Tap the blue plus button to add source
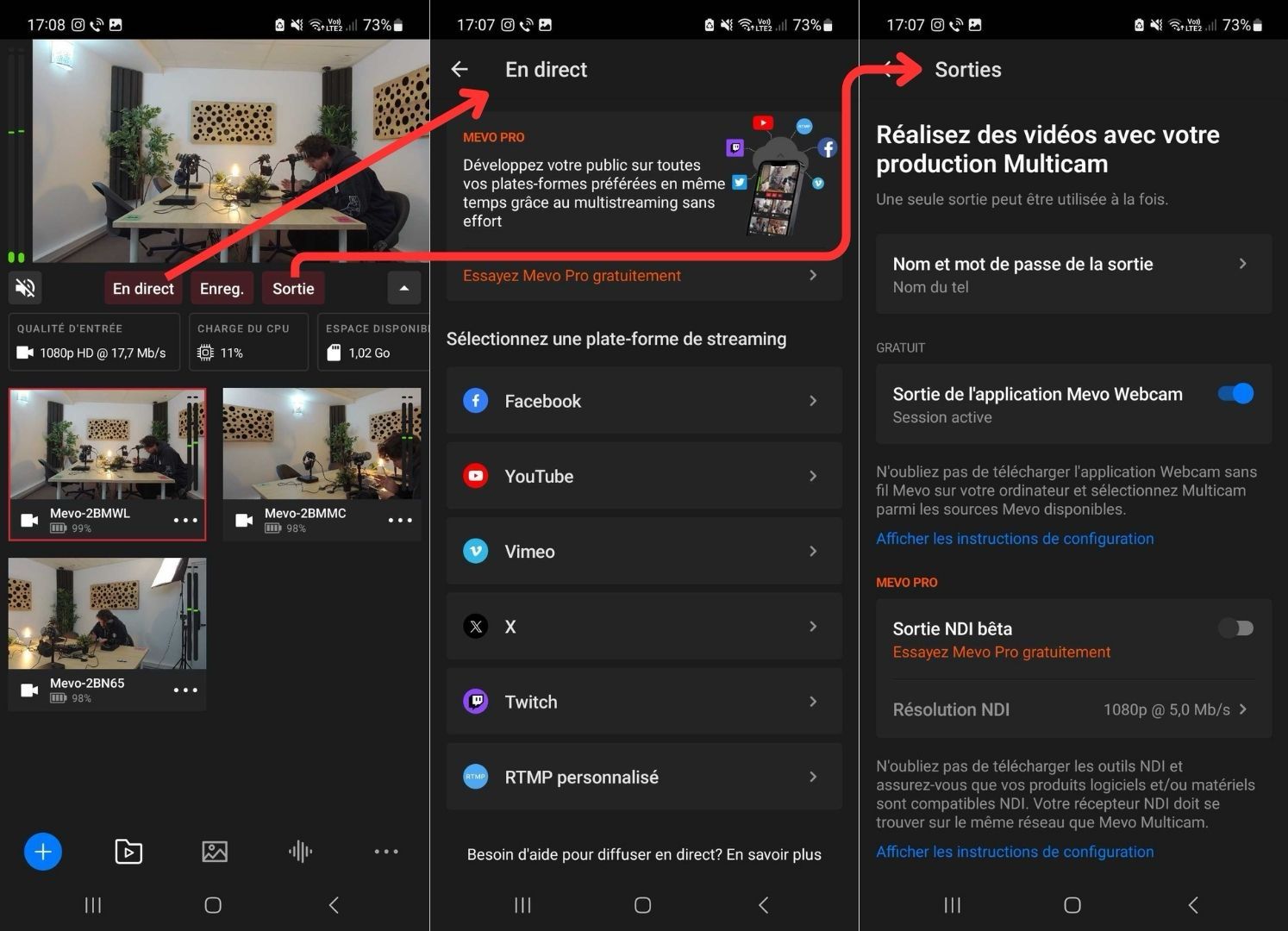 [x=43, y=852]
